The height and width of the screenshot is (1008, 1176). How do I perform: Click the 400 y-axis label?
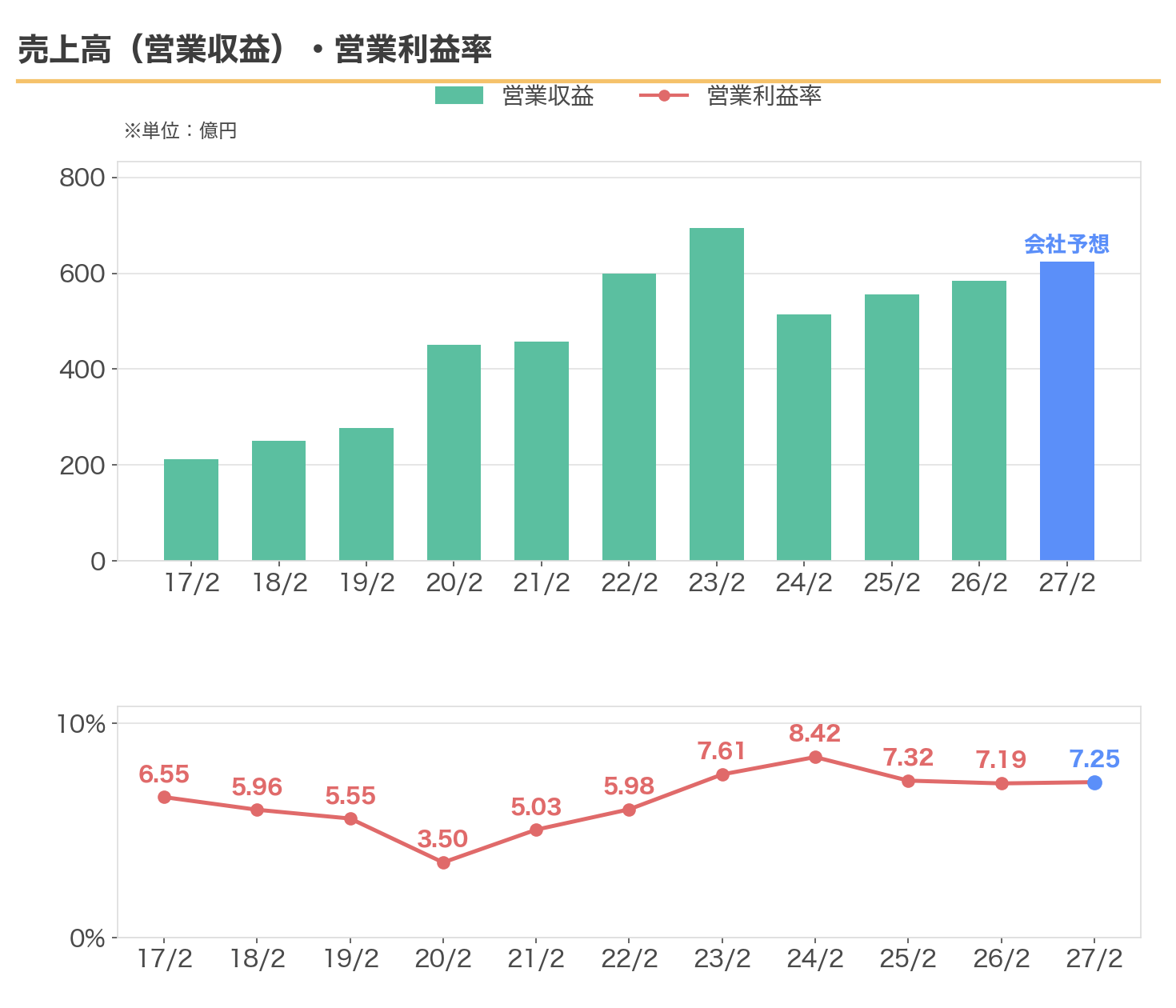click(x=82, y=369)
